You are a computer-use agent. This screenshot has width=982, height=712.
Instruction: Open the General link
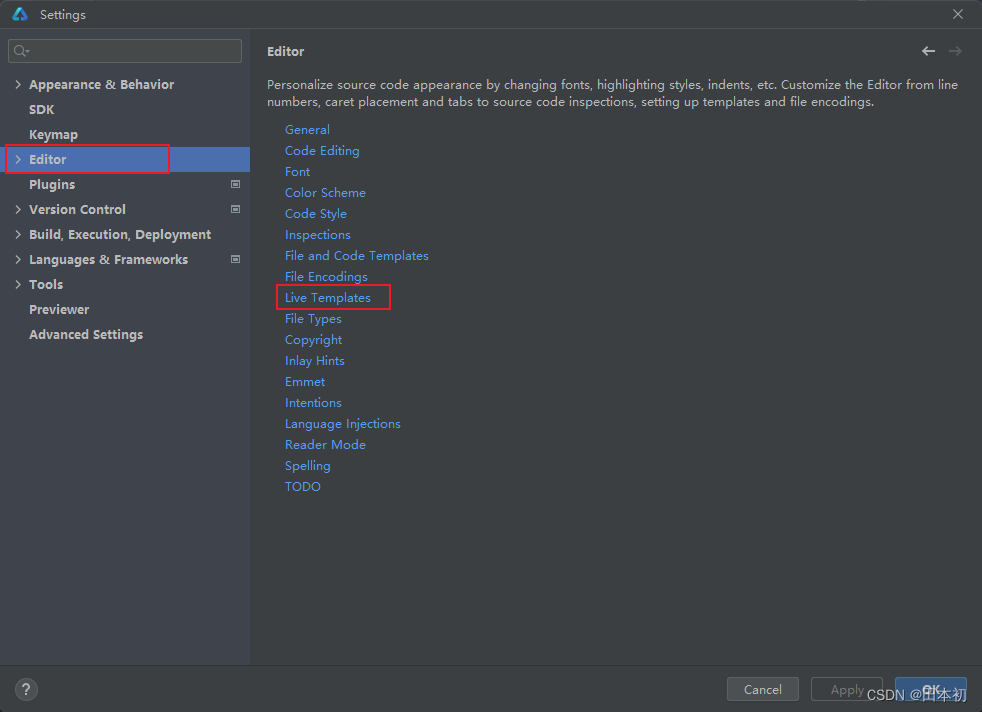tap(307, 130)
